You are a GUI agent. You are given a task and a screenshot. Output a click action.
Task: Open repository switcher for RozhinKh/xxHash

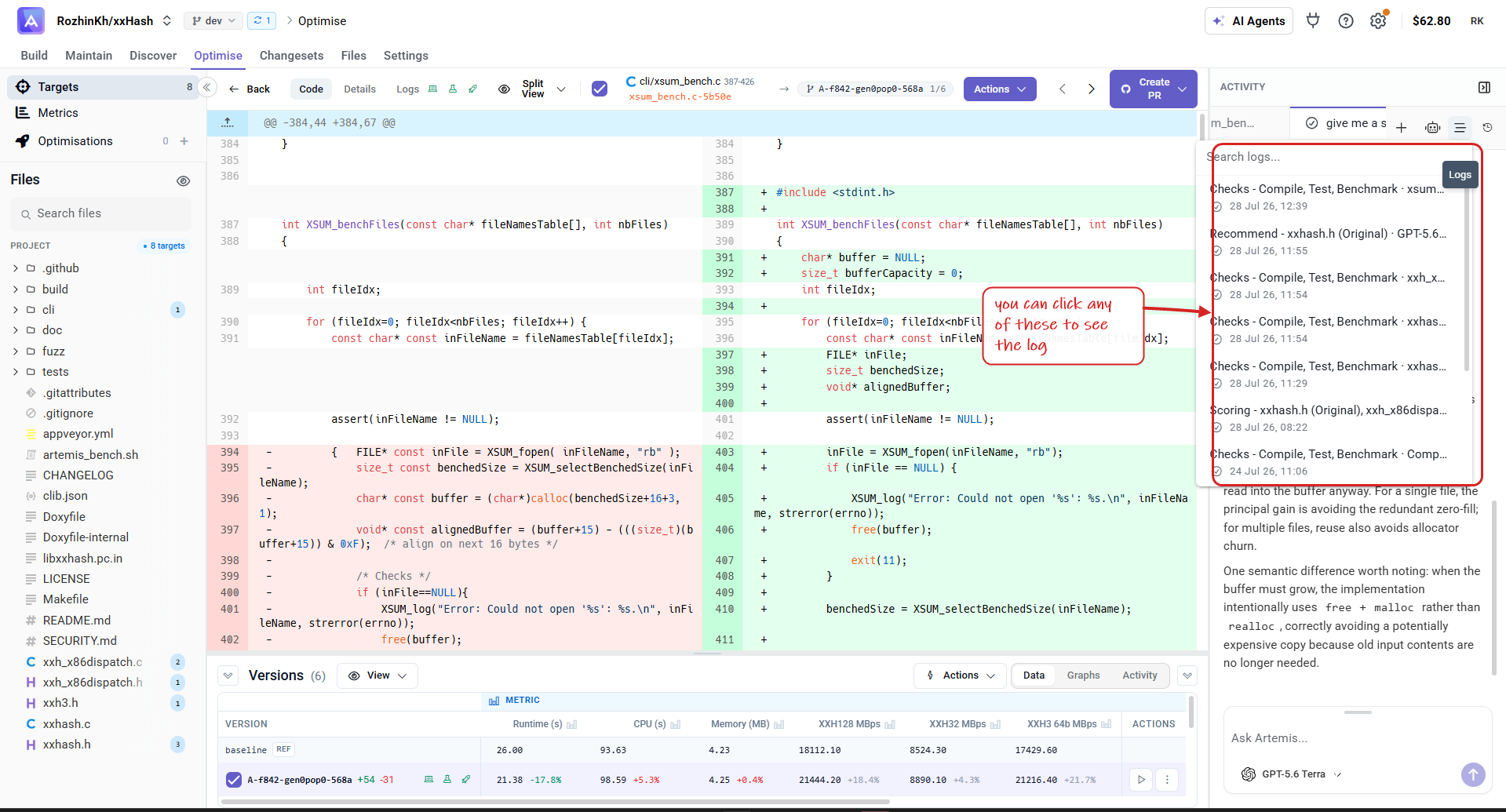[166, 21]
